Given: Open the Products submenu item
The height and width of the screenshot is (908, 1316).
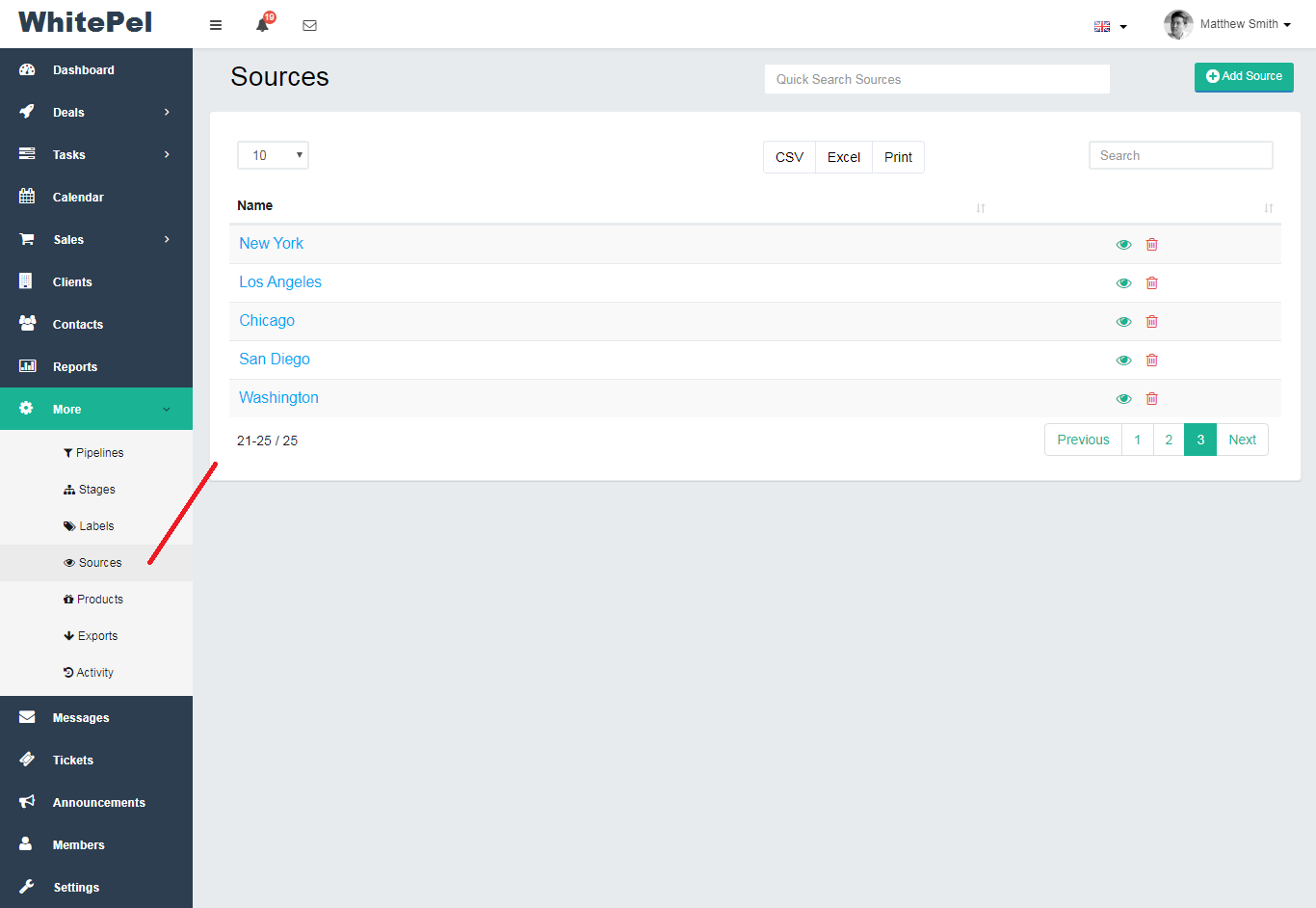Looking at the screenshot, I should [x=96, y=600].
